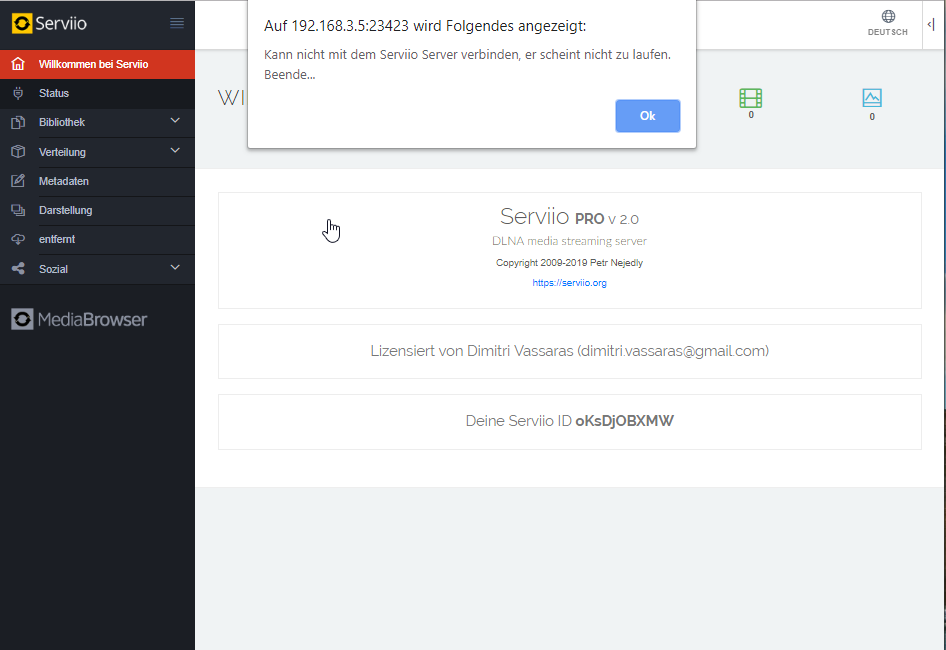Click the Darstellung presentation icon

17,210
